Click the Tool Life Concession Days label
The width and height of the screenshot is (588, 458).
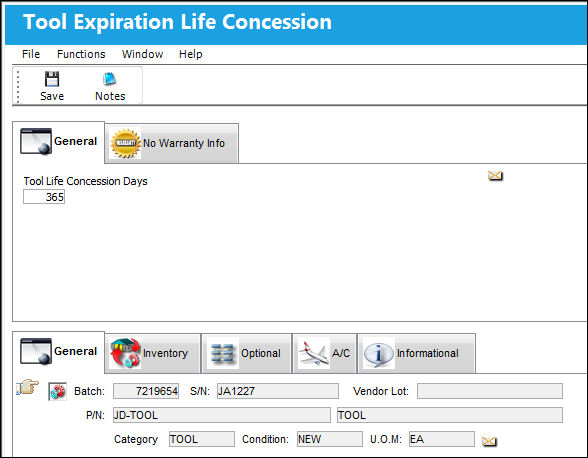(86, 181)
